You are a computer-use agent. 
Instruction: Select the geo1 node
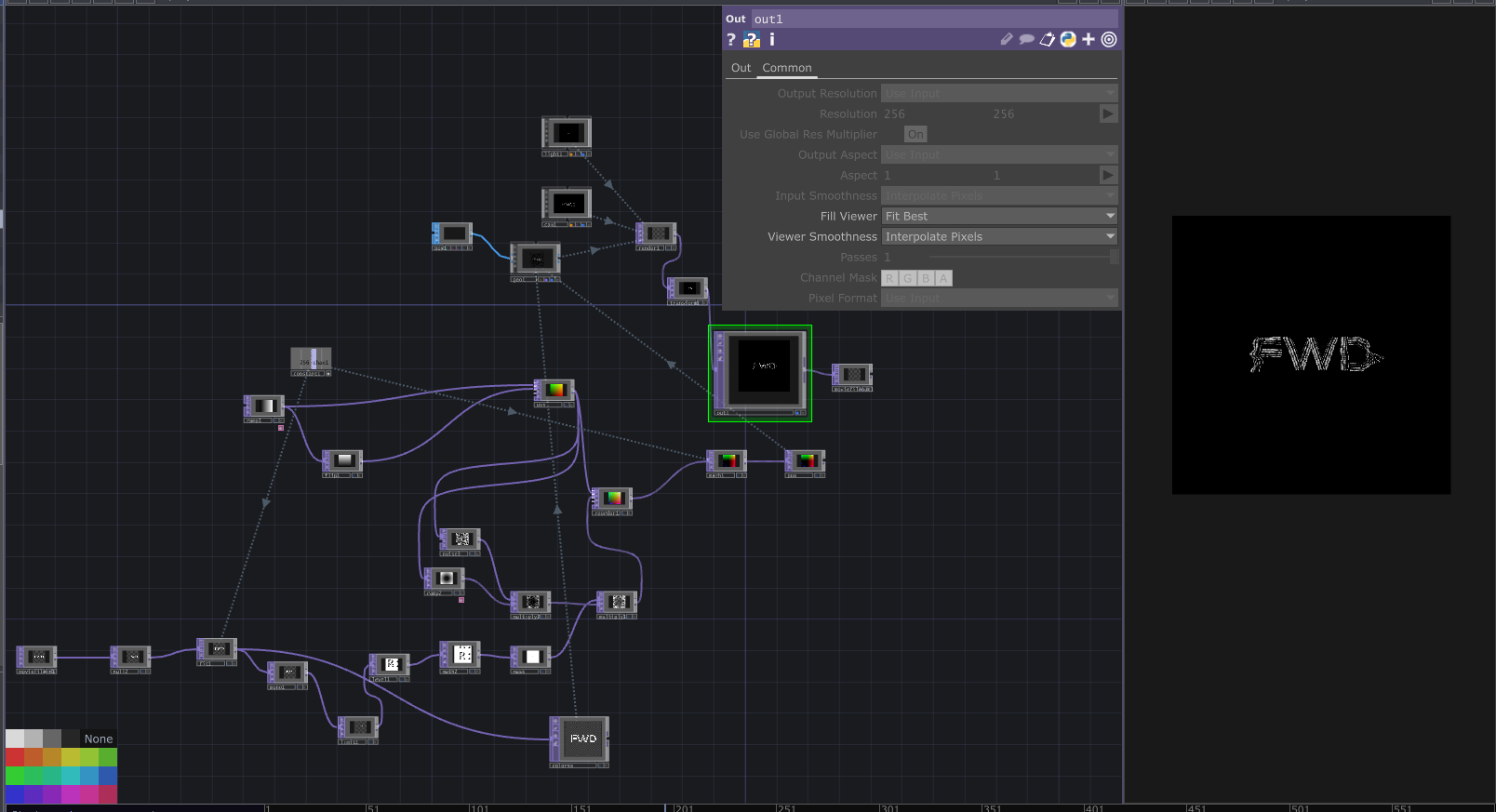[x=535, y=261]
